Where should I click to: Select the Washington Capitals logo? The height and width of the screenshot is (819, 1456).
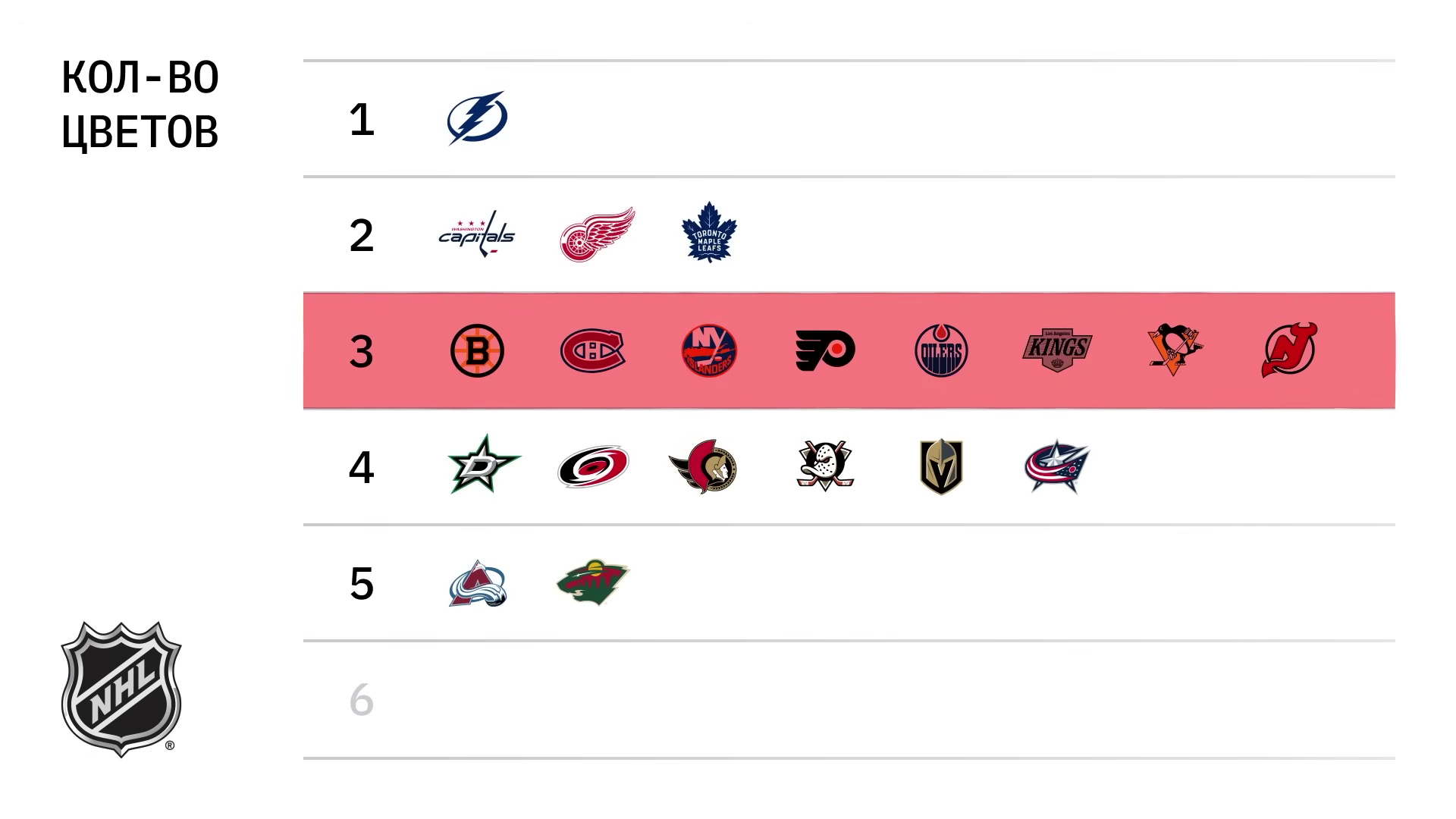477,234
